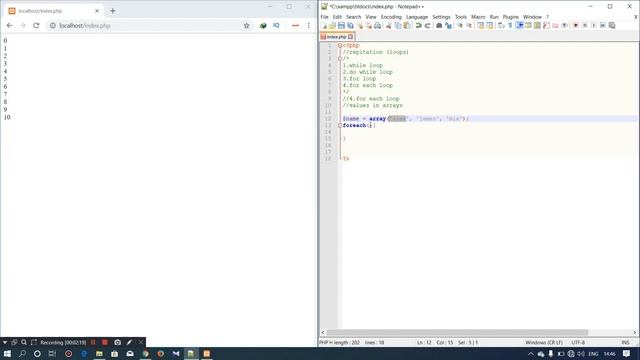Click the UTF-8 encoding in status bar
The image size is (640, 360).
578,342
